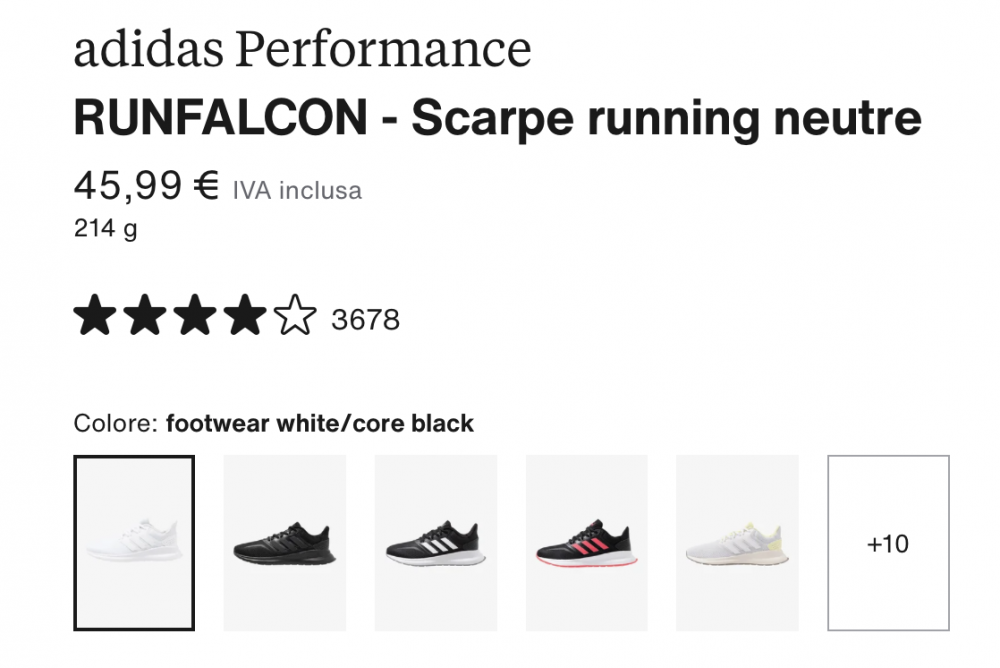Click the 214 g weight label

pyautogui.click(x=106, y=229)
